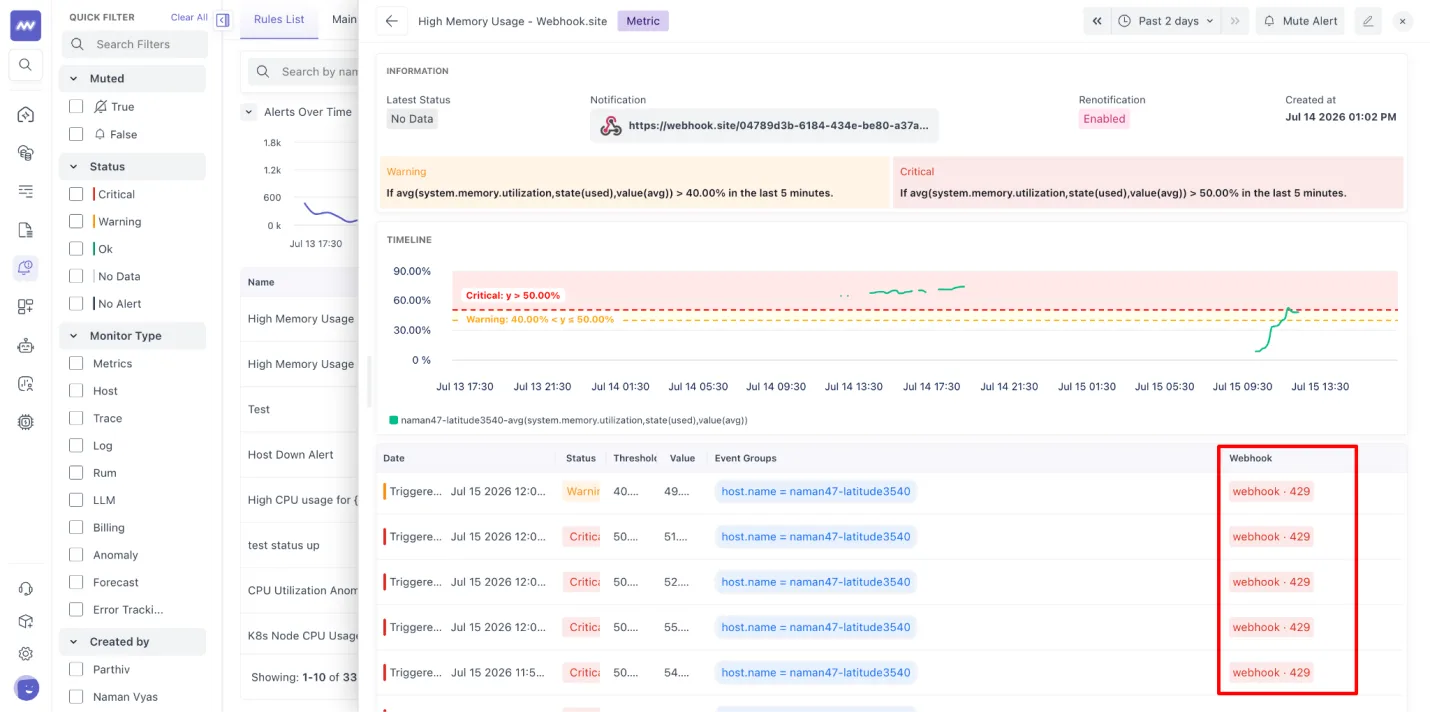Viewport: 1430px width, 712px height.
Task: Go back using the left arrow button
Action: point(392,21)
